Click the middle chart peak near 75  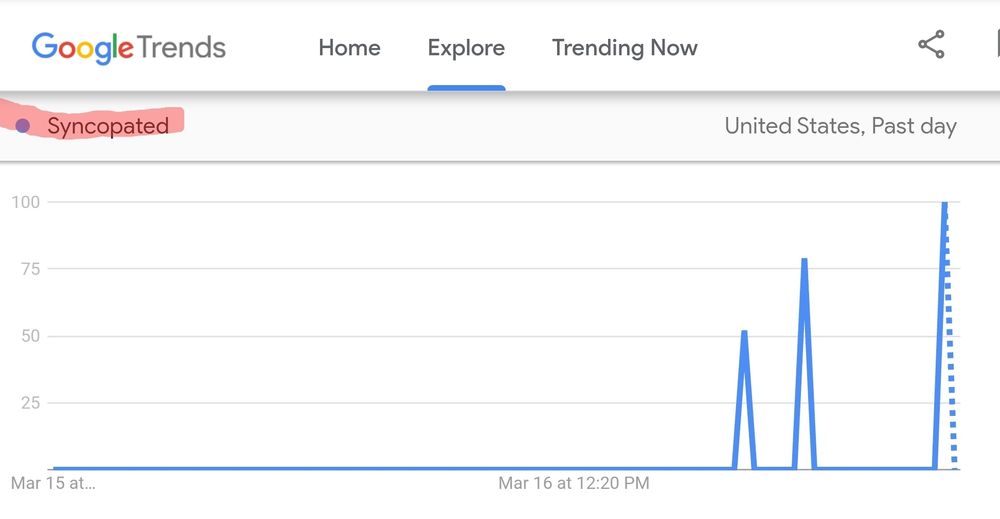(x=804, y=261)
